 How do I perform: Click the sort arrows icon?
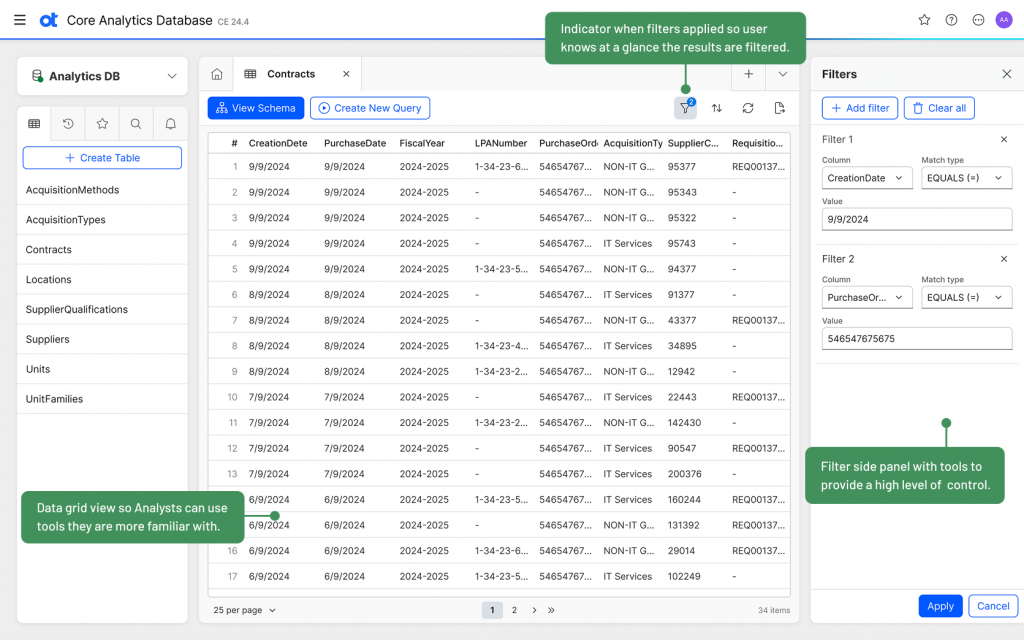717,108
